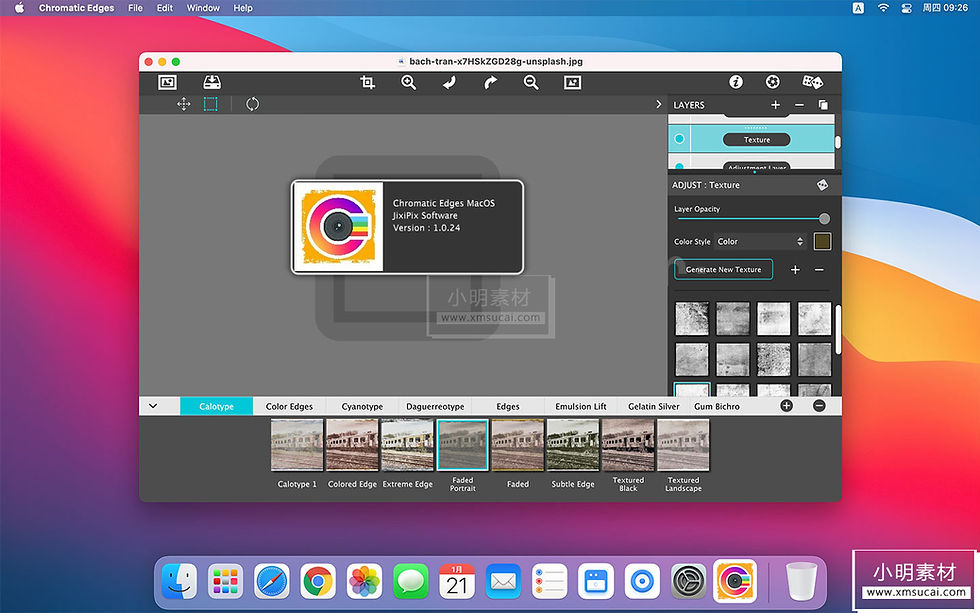Open the preferences gear icon
The width and height of the screenshot is (980, 613).
[772, 82]
